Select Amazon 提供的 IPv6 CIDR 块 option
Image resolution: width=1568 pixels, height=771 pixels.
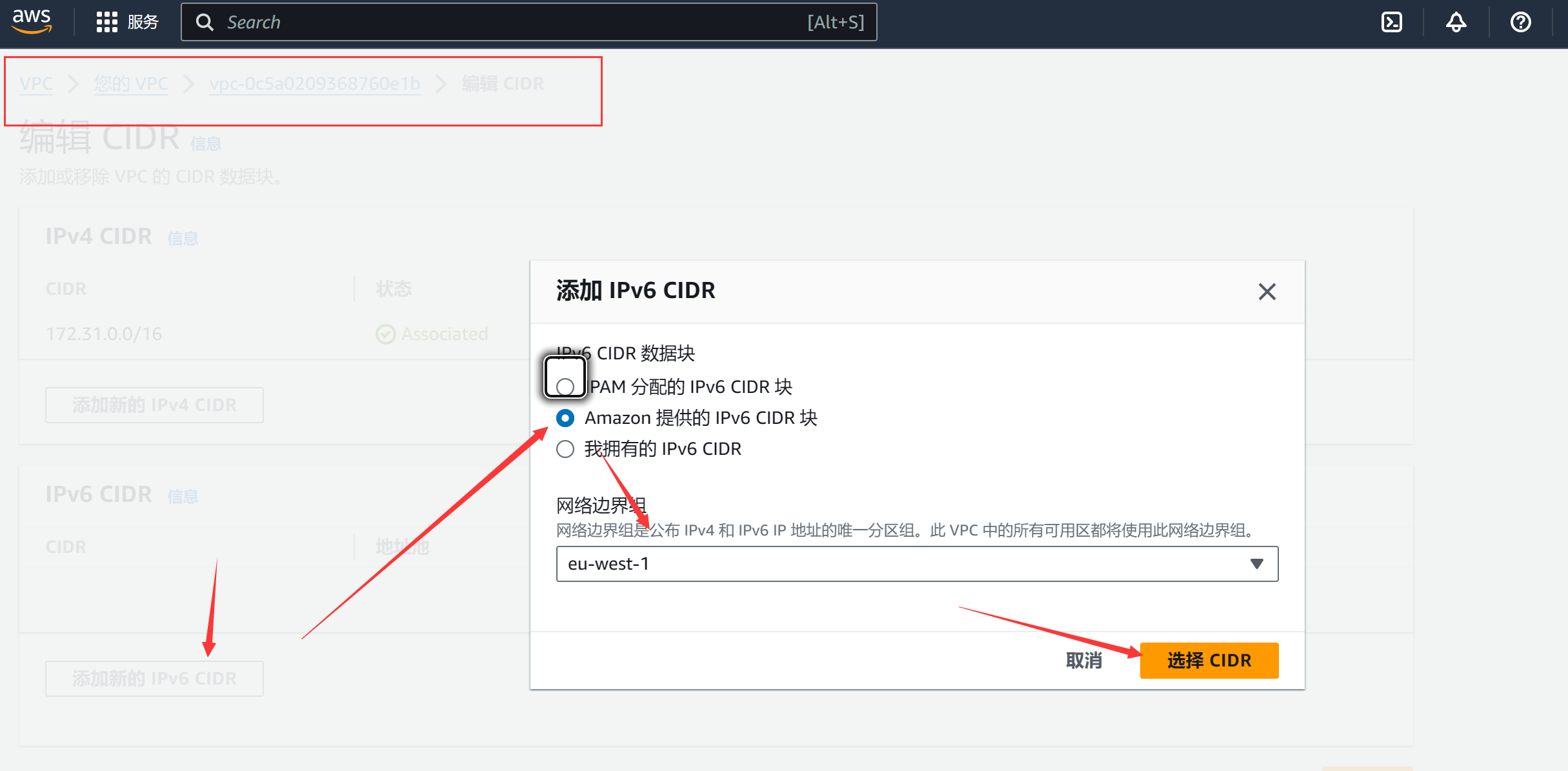[x=565, y=418]
